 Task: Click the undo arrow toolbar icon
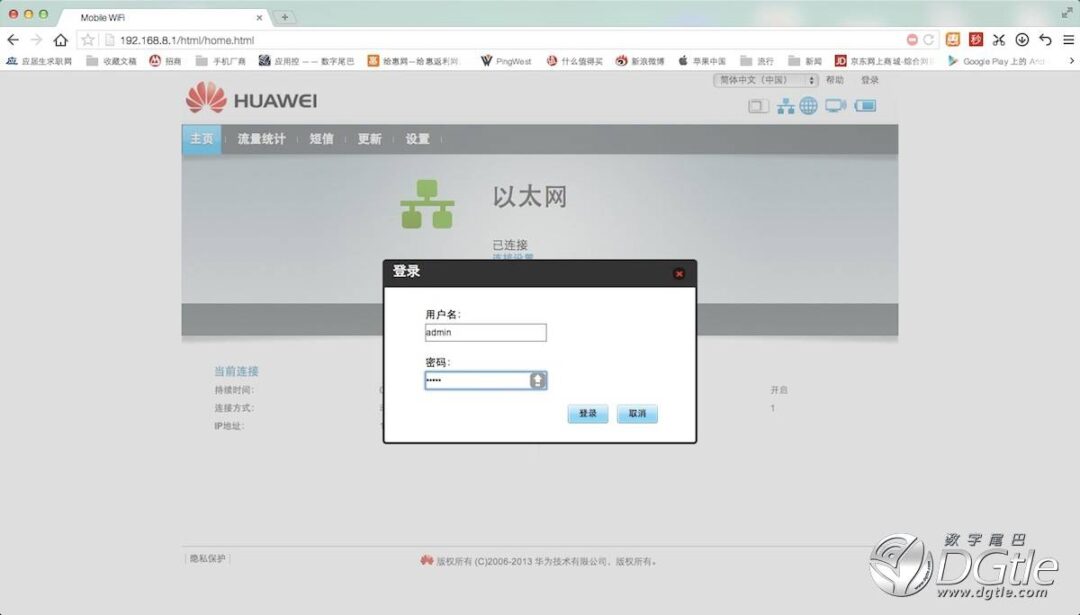click(1046, 40)
